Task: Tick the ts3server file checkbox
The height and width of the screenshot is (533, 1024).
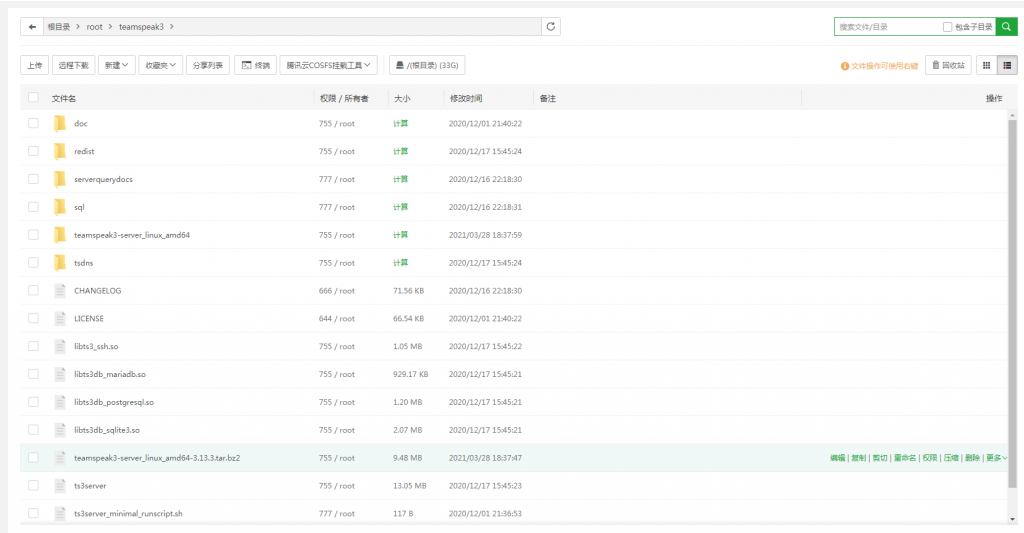Action: click(x=33, y=485)
